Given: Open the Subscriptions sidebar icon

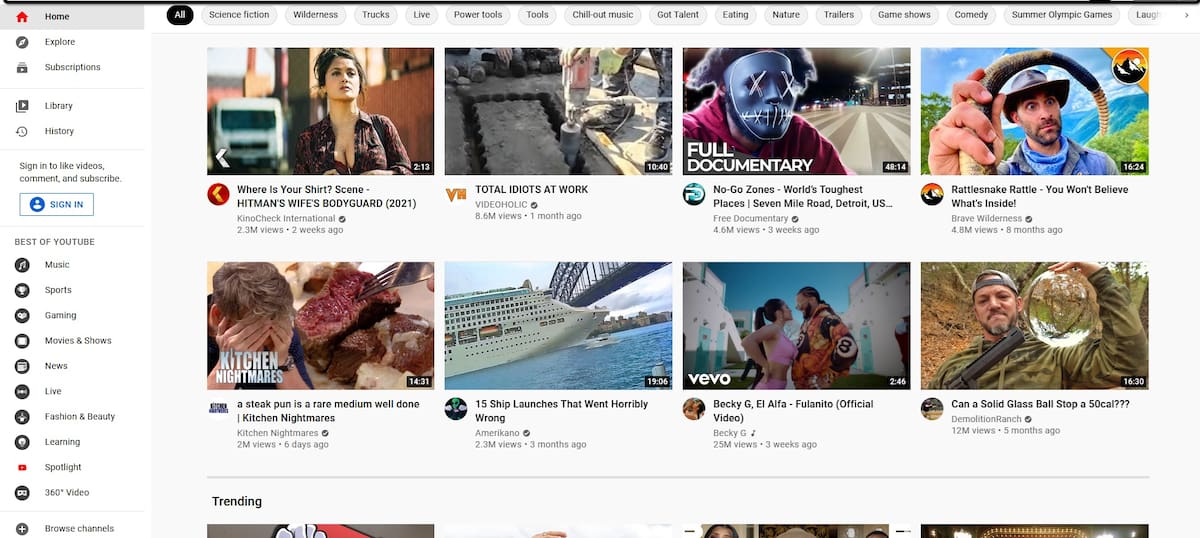Looking at the screenshot, I should click(22, 67).
